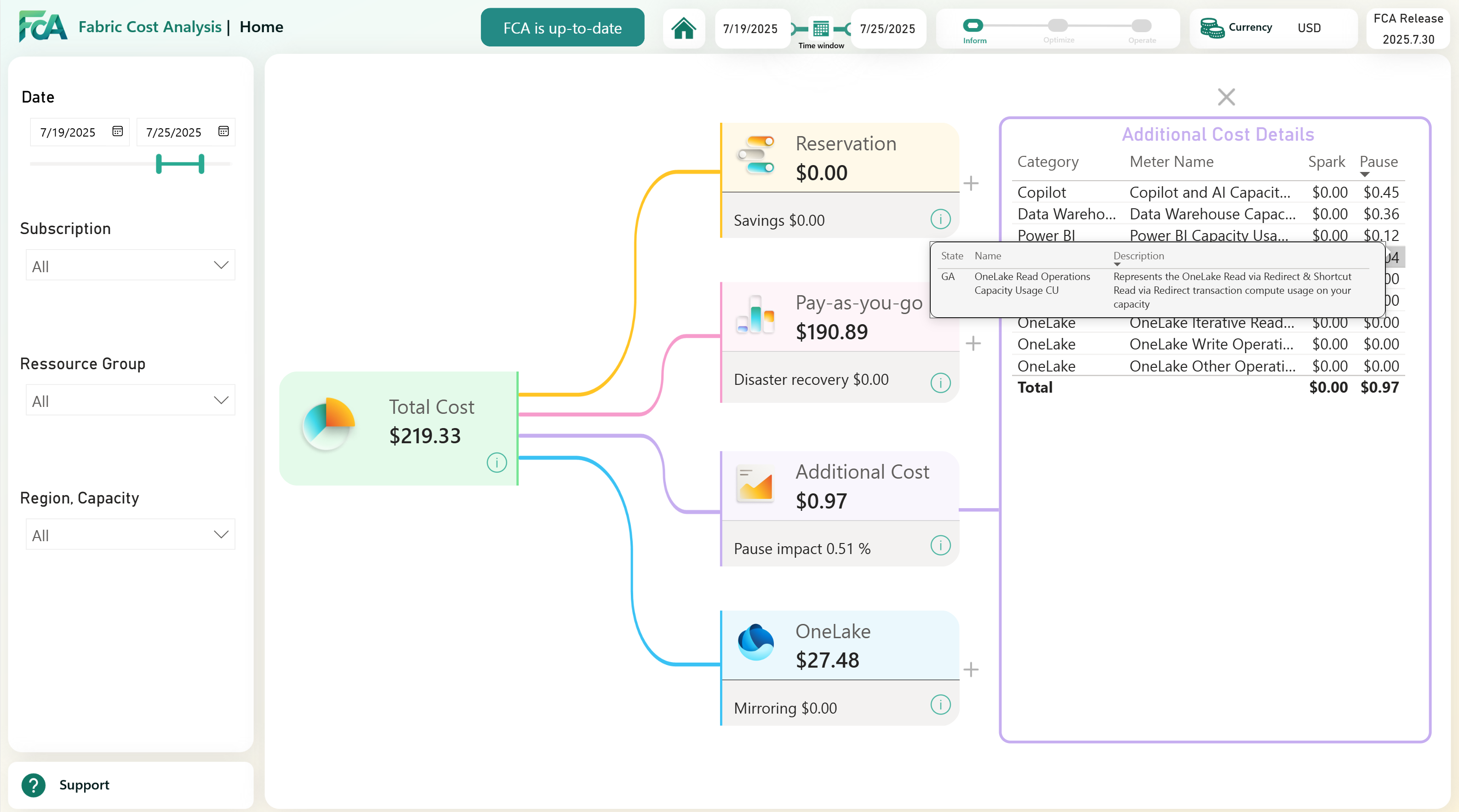Viewport: 1459px width, 812px height.
Task: Click the FCA is up-to-date button
Action: coord(562,28)
